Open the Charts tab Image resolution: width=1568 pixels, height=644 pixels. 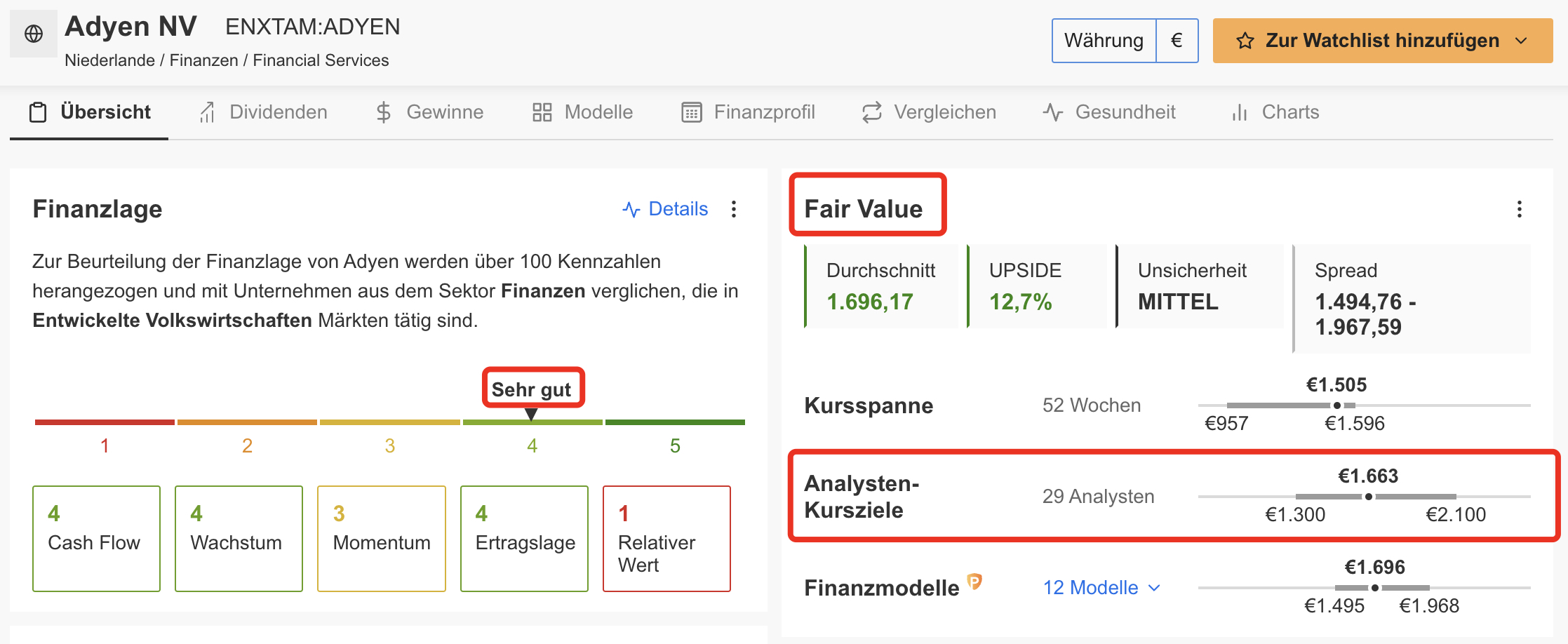point(1275,112)
